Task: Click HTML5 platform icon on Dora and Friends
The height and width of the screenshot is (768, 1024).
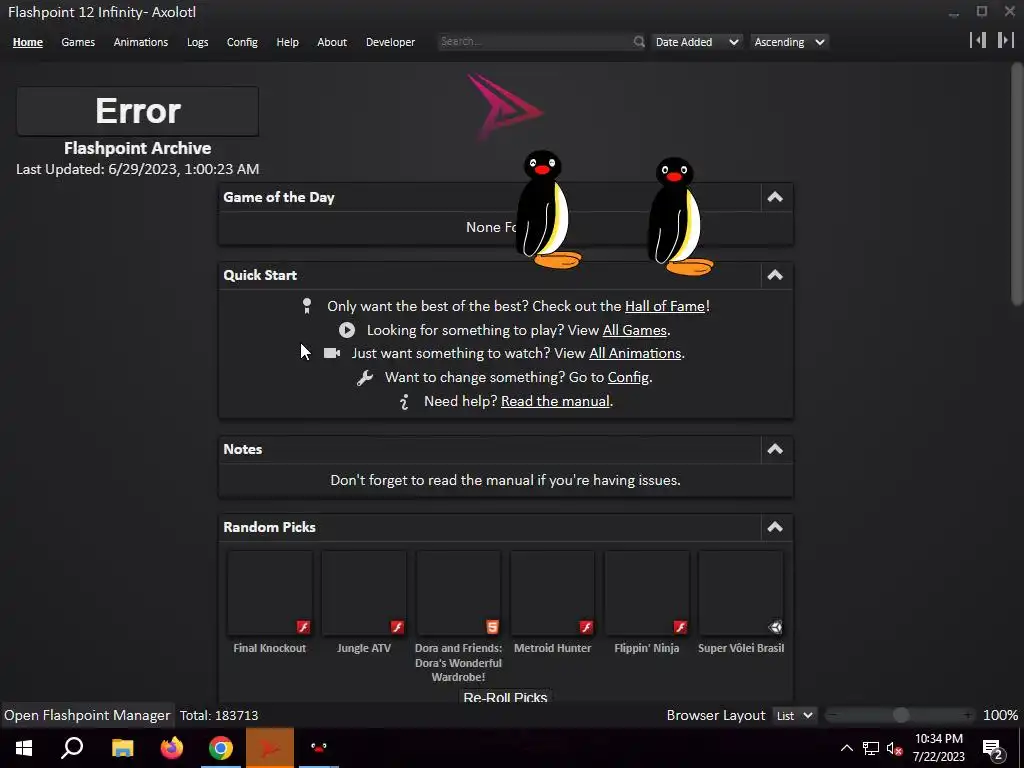Action: pos(492,627)
